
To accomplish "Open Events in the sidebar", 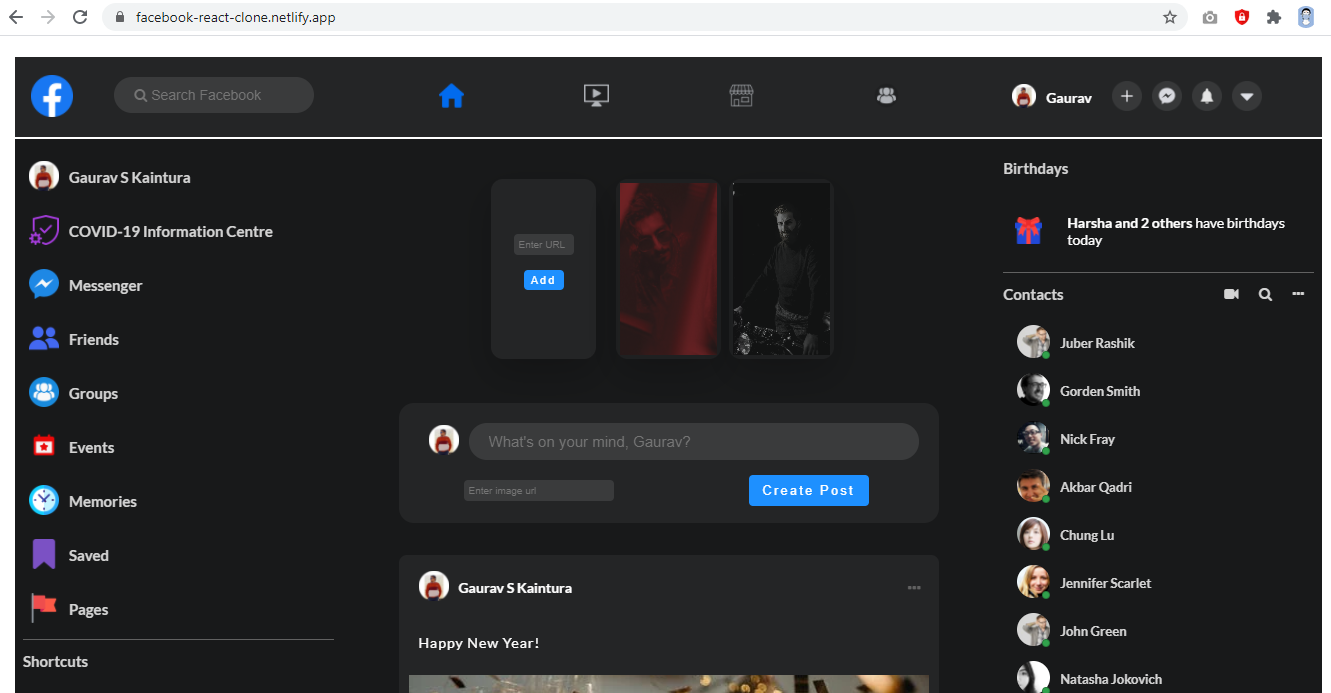I will click(72, 447).
